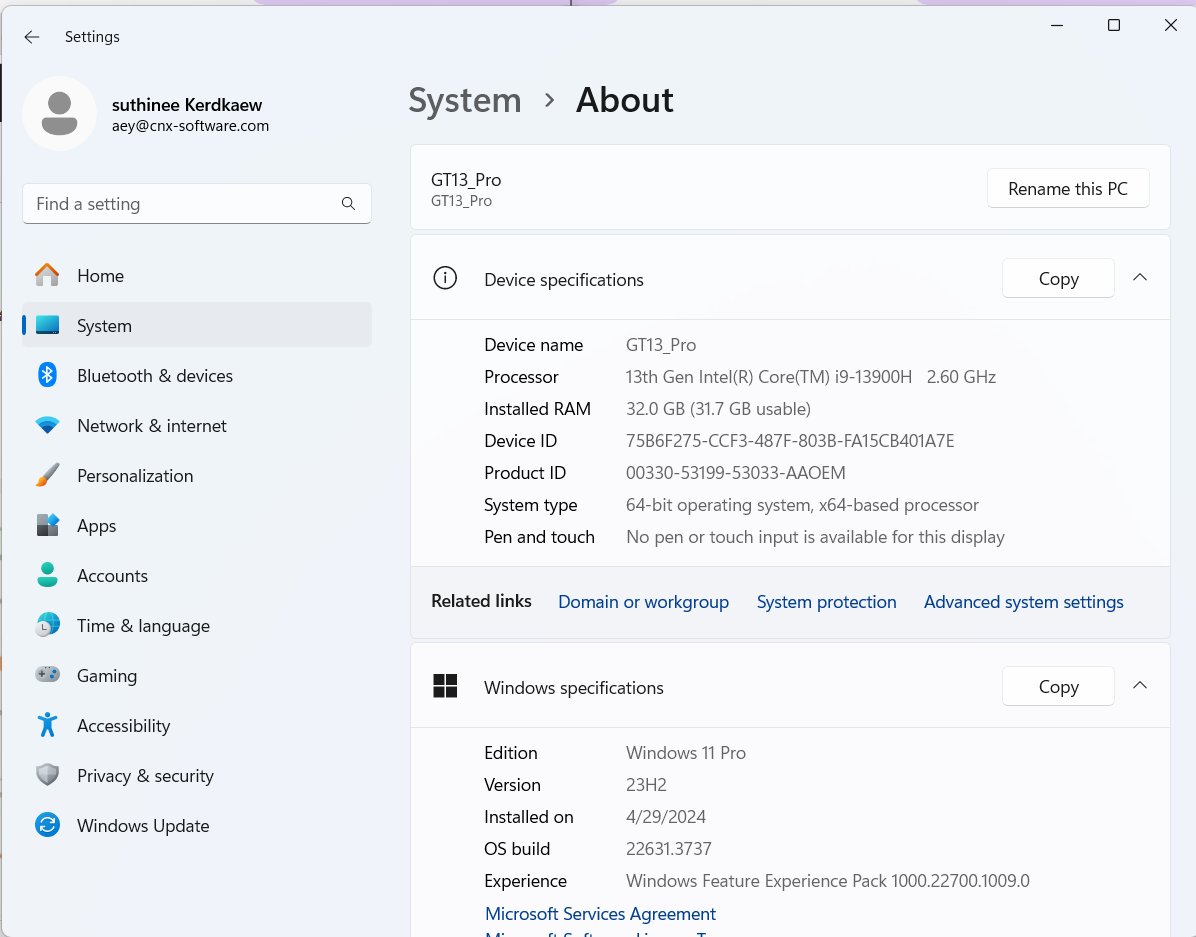Open Domain or workgroup link
Image resolution: width=1196 pixels, height=937 pixels.
tap(644, 602)
